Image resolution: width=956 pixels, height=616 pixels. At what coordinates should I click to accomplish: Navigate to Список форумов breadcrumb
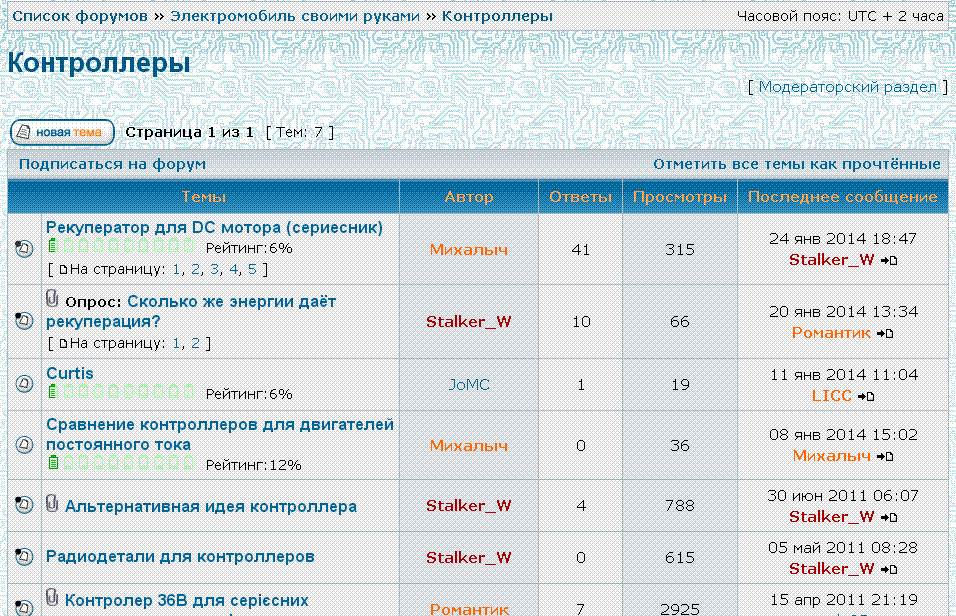tap(79, 16)
